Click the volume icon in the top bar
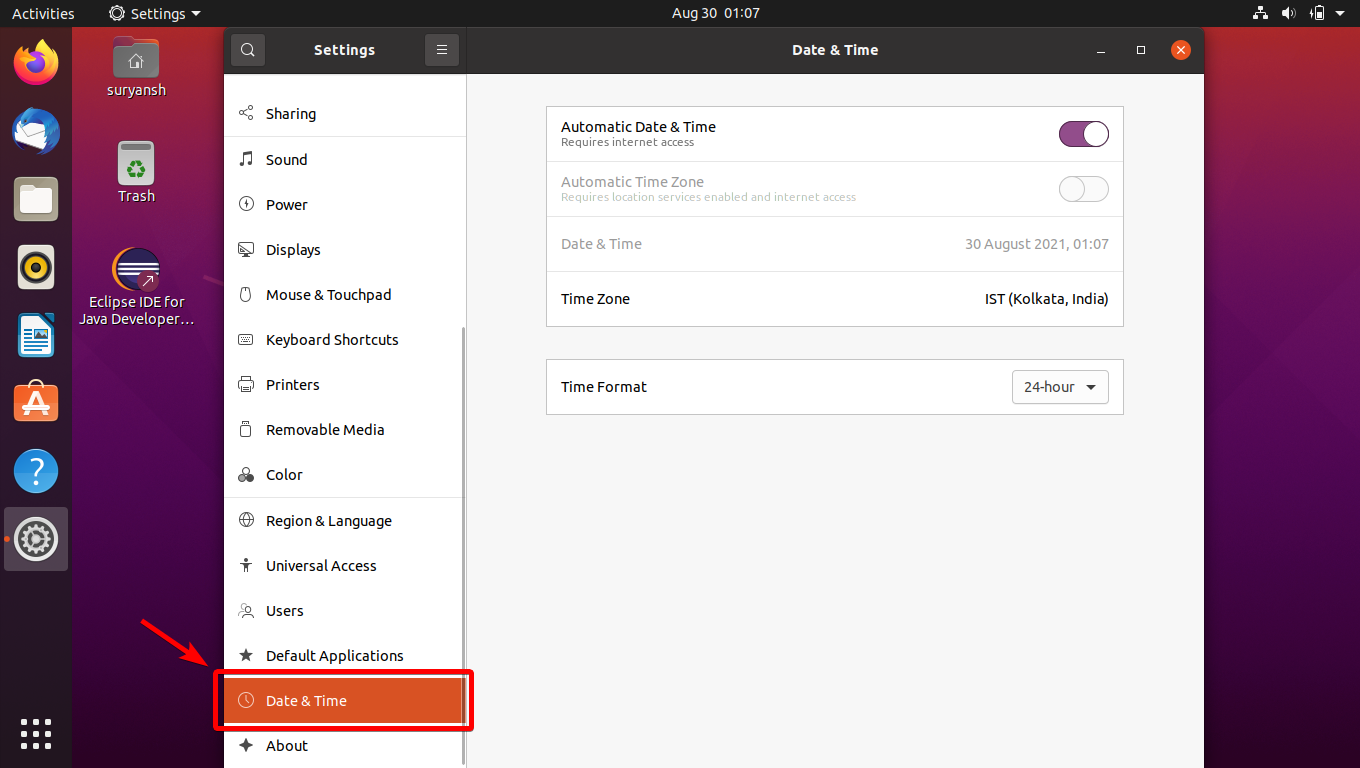 (x=1289, y=13)
